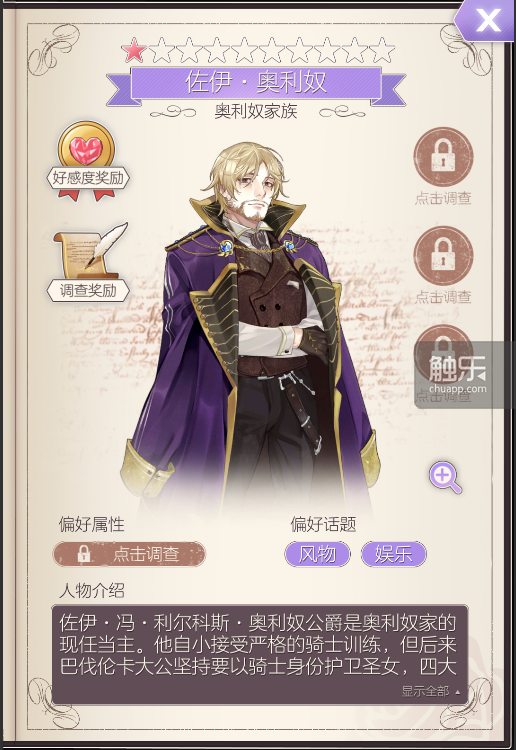516x750 pixels.
Task: Click the last empty star in the rating row
Action: (383, 51)
